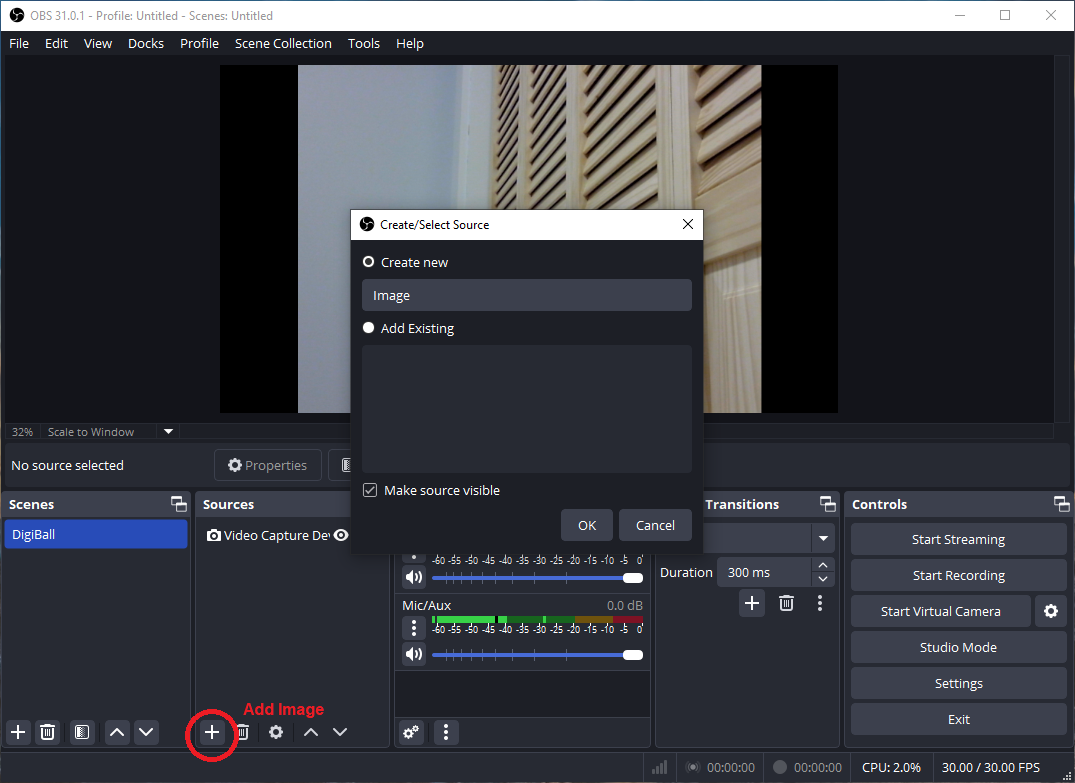Expand the preview scaling dropdown arrow
Image resolution: width=1075 pixels, height=783 pixels.
pos(169,432)
